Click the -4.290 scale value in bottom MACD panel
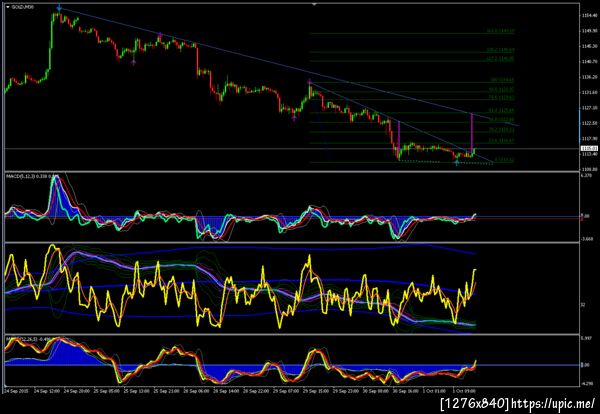 [587, 384]
